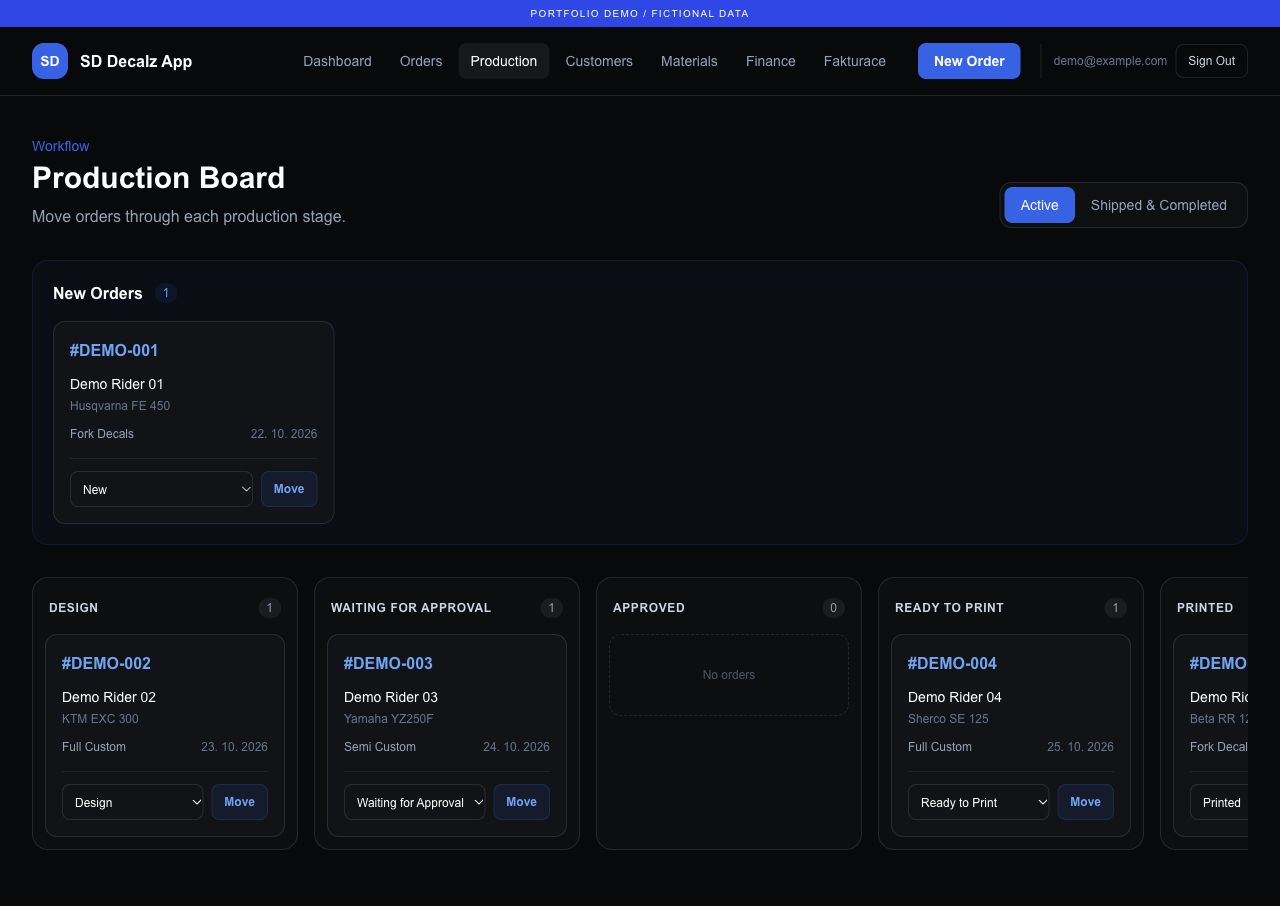
Task: Open order #DEMO-004 link
Action: pyautogui.click(x=952, y=663)
